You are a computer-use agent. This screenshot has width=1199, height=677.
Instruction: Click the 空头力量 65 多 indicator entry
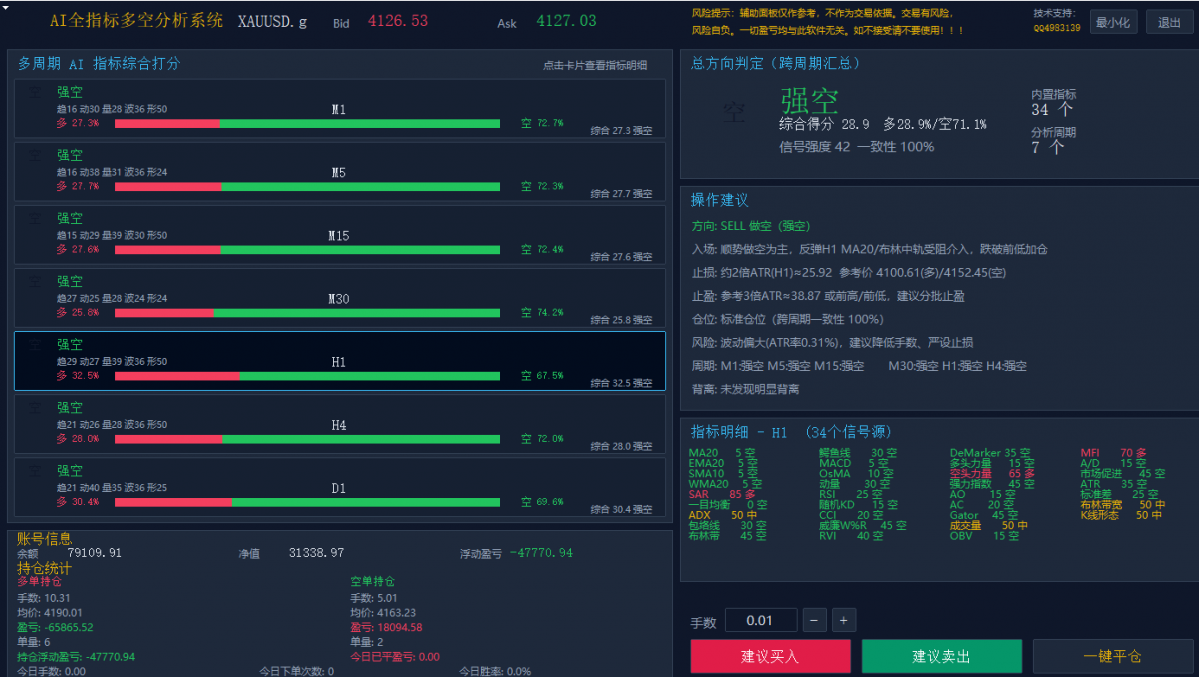(992, 474)
